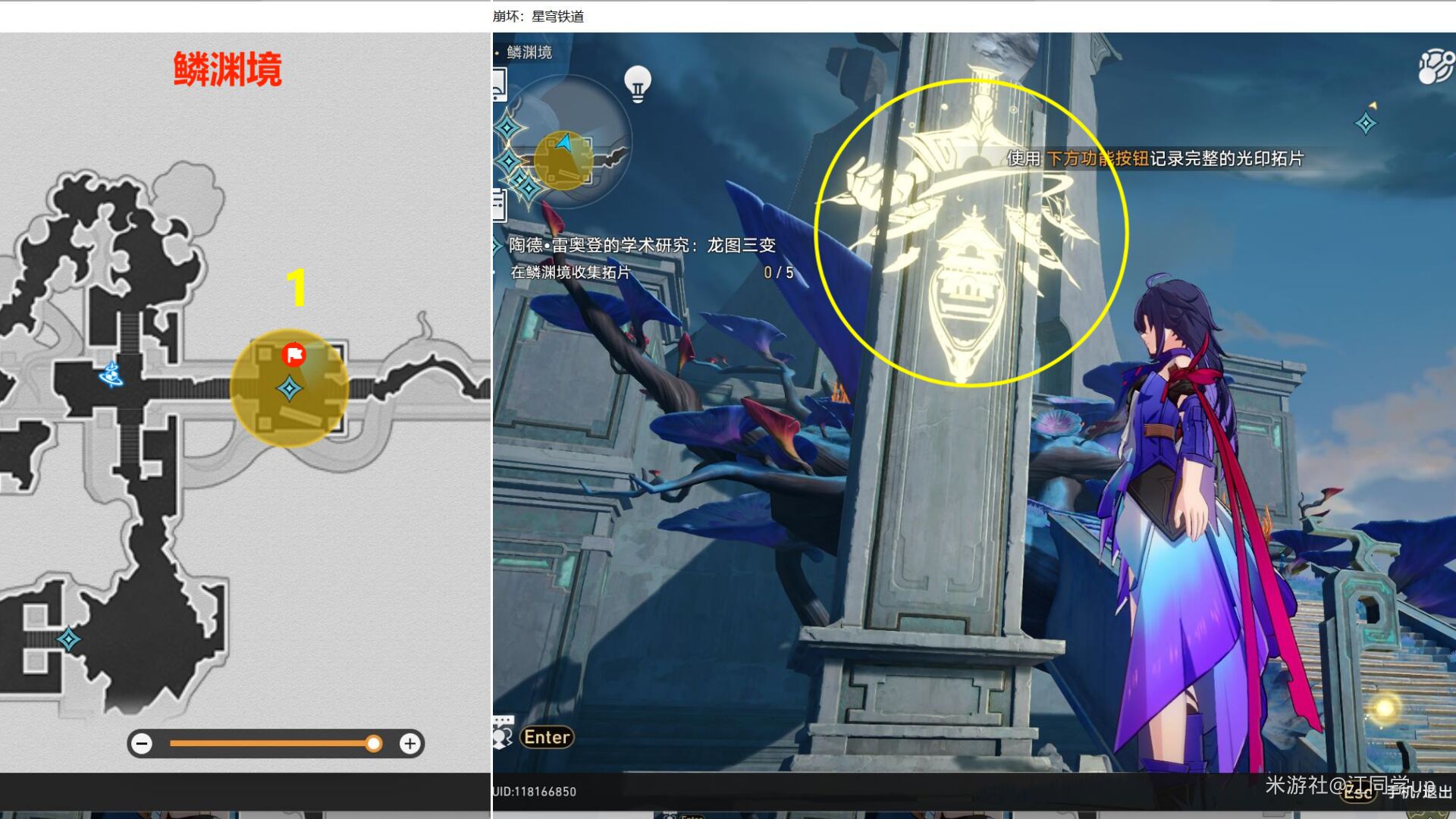Image resolution: width=1456 pixels, height=819 pixels.
Task: Click the plus zoom-in button on map
Action: pos(410,744)
